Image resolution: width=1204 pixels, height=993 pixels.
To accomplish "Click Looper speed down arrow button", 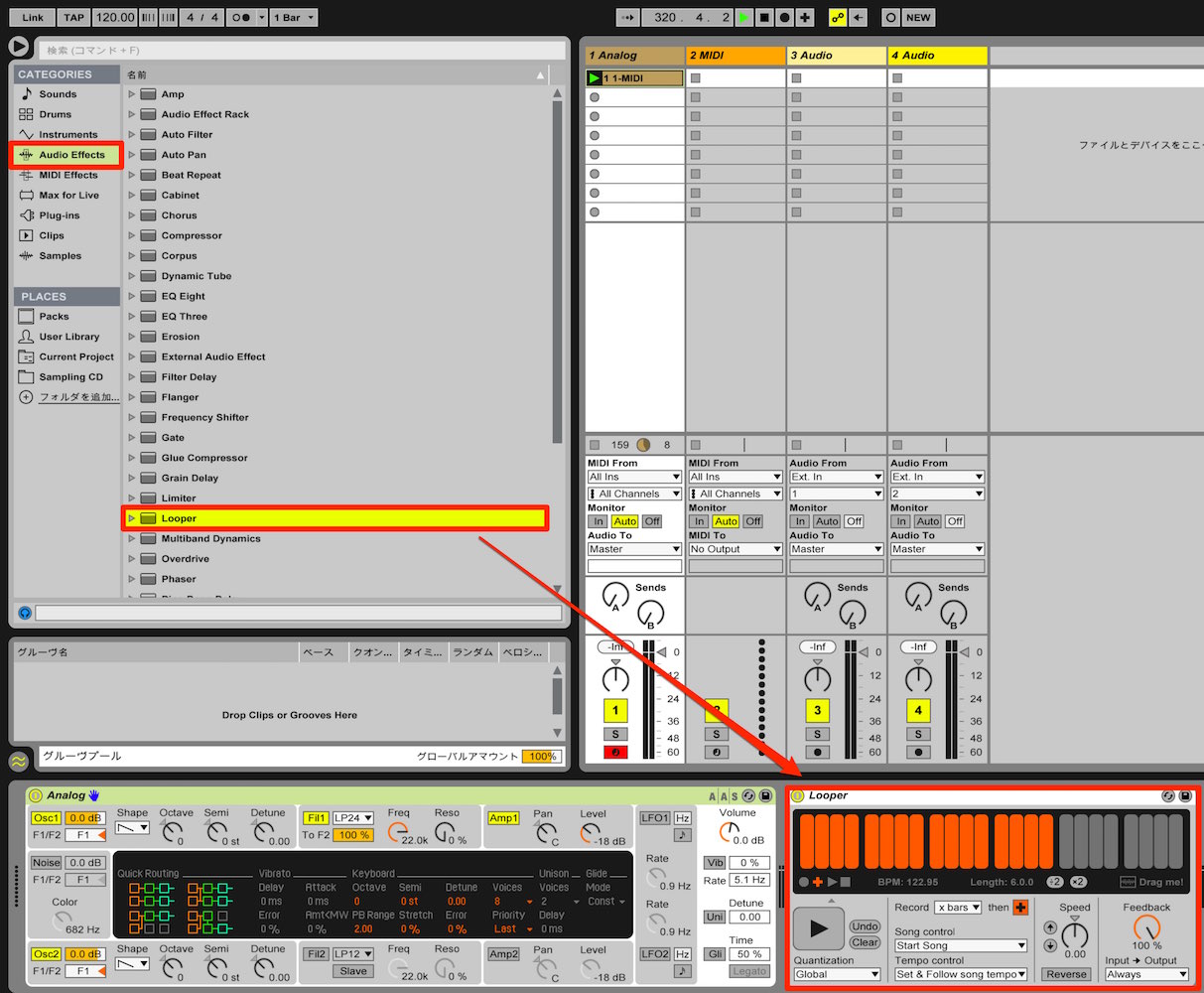I will pos(1050,945).
